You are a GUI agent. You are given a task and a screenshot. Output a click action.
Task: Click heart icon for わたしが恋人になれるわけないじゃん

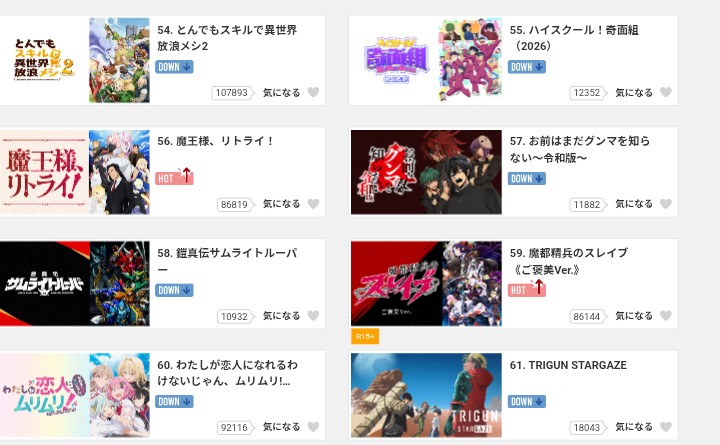(313, 427)
